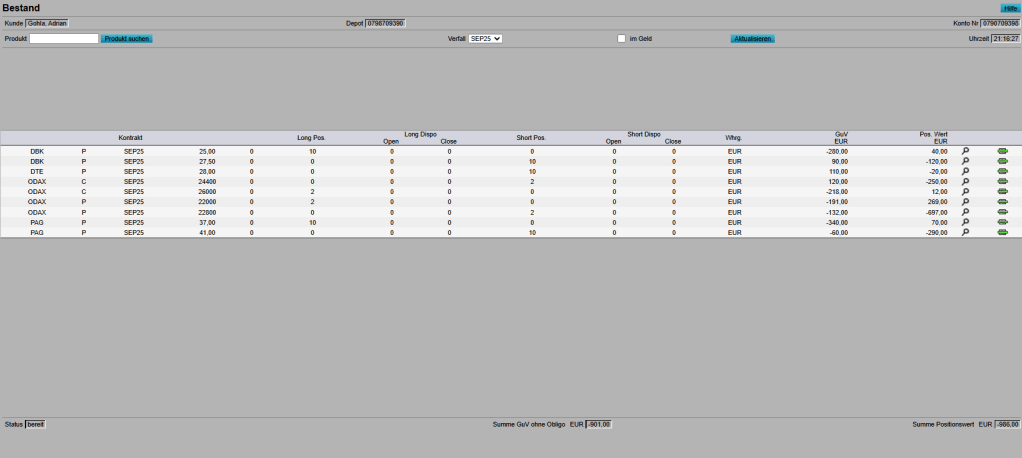
Task: Enable the 'im Geld' checkbox
Action: (621, 39)
